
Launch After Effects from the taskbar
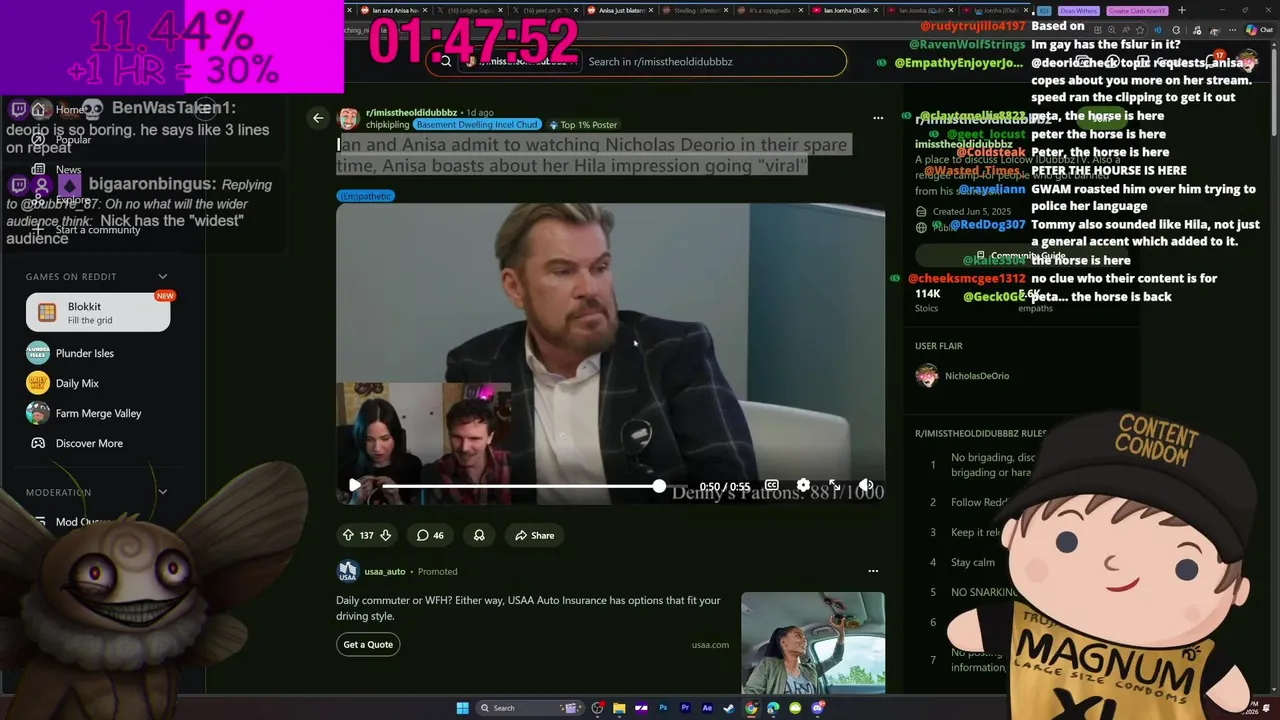pos(707,708)
